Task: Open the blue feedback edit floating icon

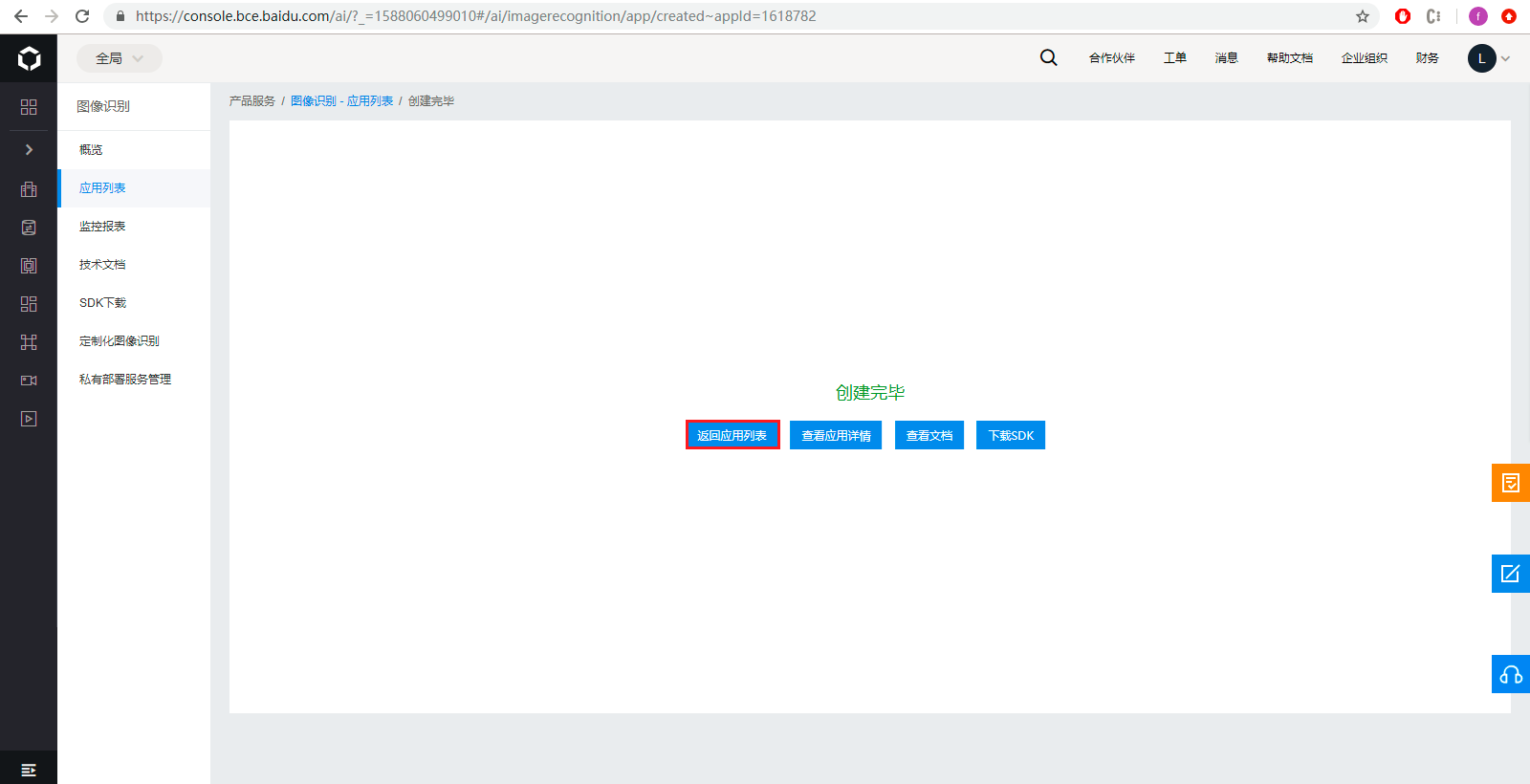Action: (1511, 574)
